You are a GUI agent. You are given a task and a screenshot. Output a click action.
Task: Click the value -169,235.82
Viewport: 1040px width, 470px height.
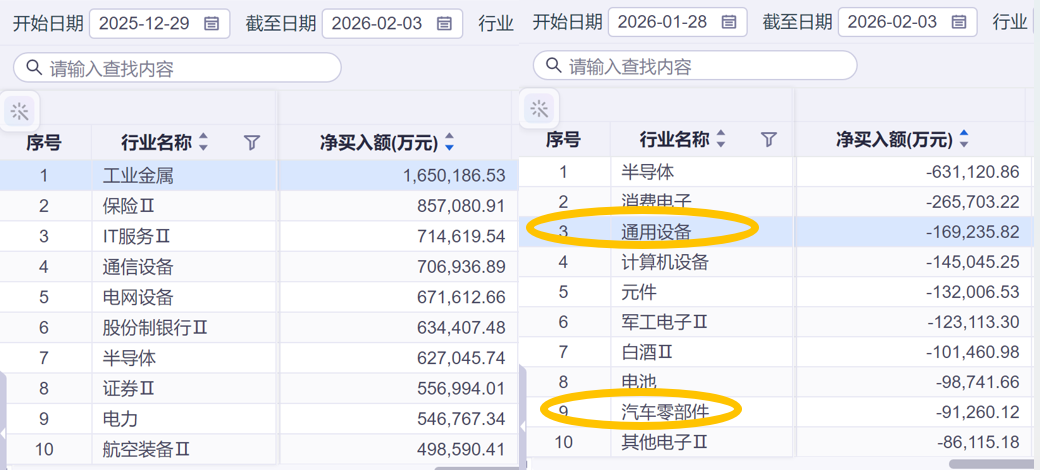click(973, 232)
